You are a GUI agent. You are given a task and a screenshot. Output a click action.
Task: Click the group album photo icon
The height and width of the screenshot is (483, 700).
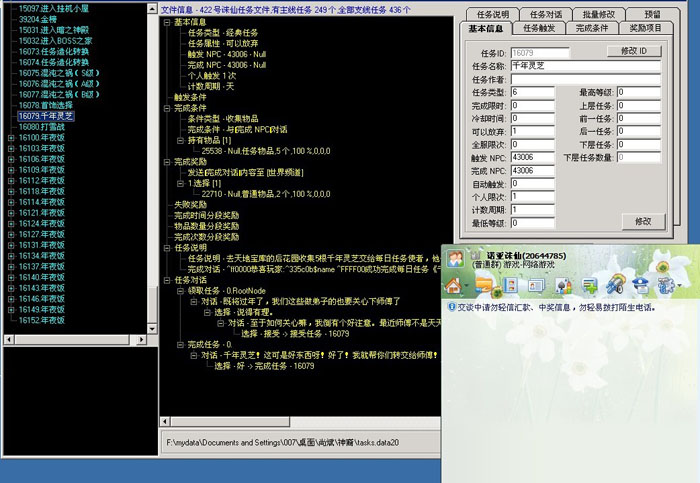(x=510, y=286)
